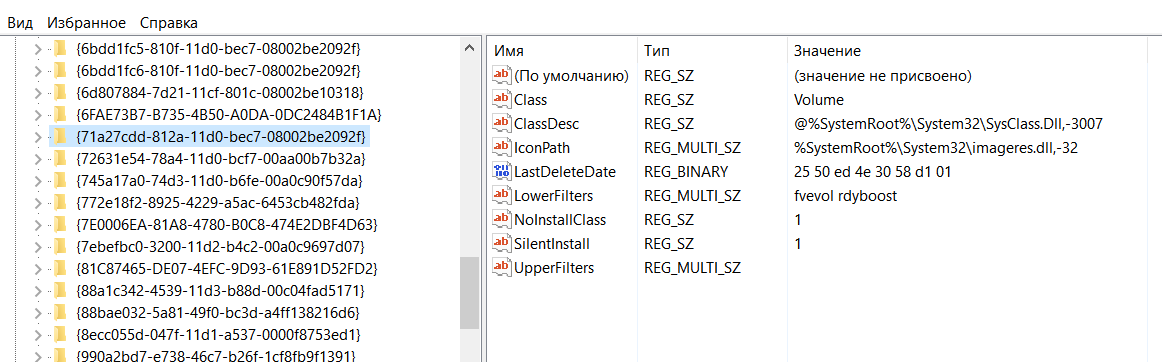Select the UpperFilters value name

(x=554, y=268)
